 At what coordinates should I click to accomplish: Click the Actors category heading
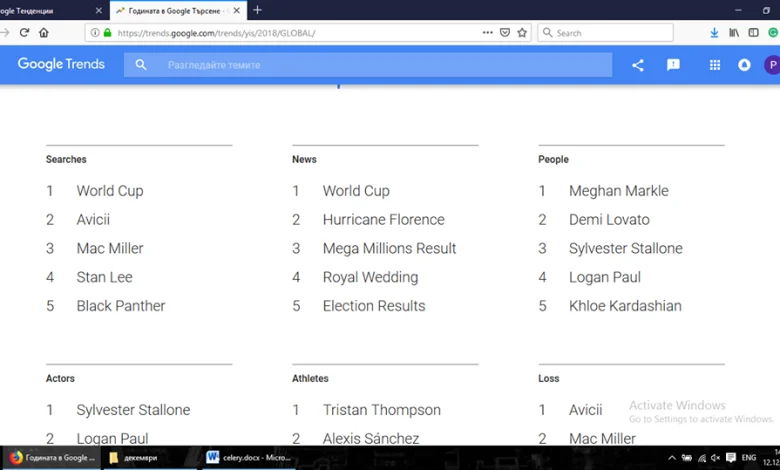click(60, 378)
